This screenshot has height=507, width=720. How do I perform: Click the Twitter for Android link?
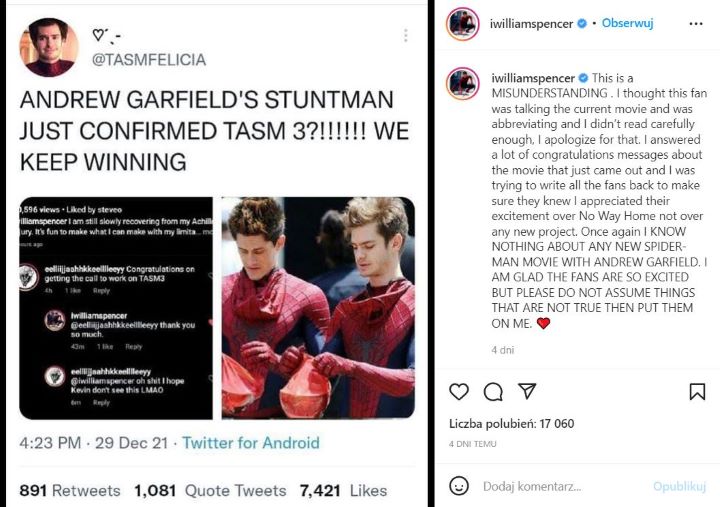tap(250, 443)
